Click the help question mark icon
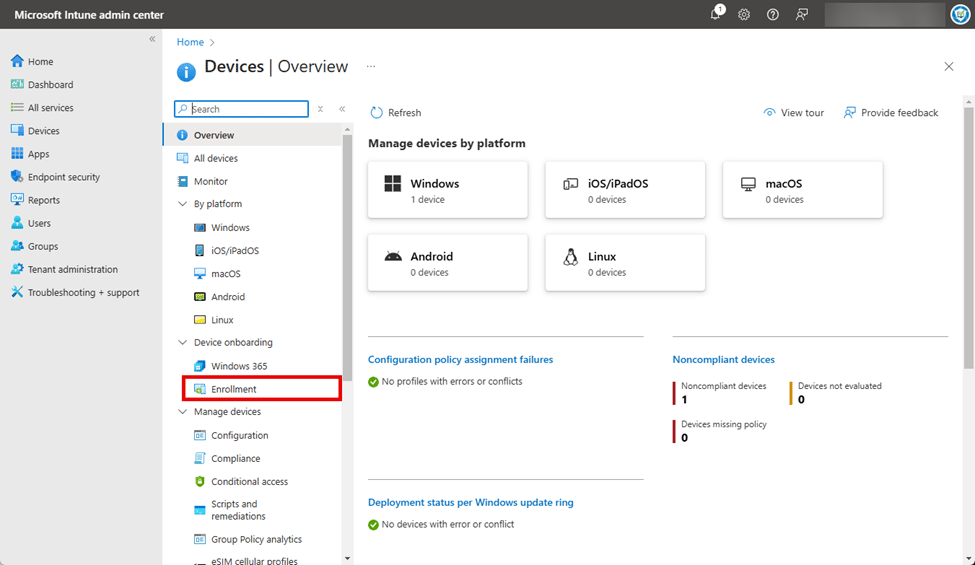 pyautogui.click(x=772, y=14)
